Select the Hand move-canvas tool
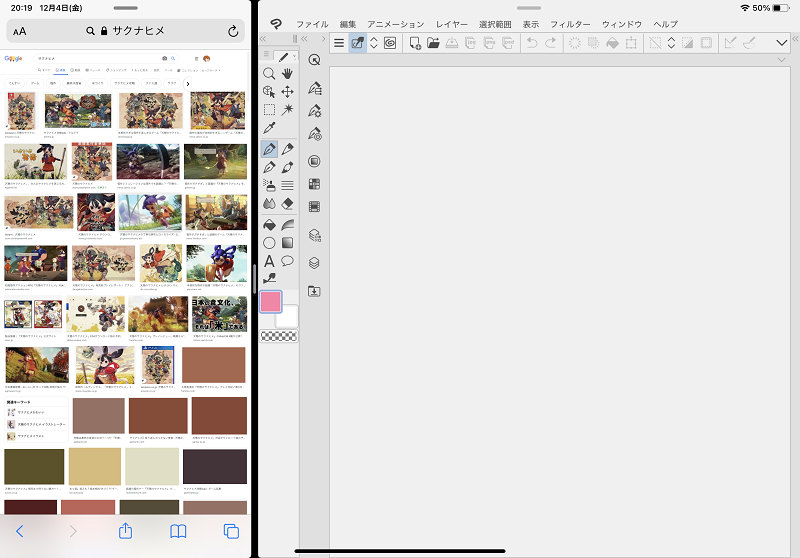The height and width of the screenshot is (558, 800). pos(287,73)
